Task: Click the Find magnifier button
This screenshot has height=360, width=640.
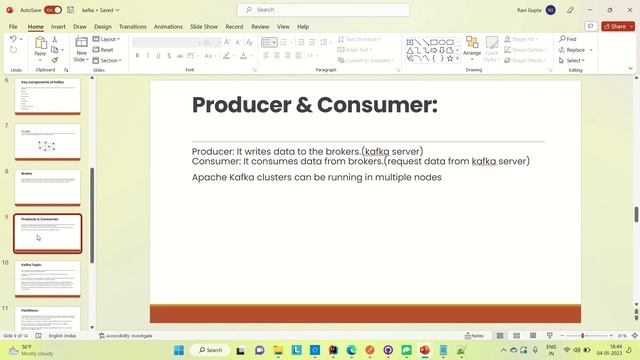Action: click(567, 39)
